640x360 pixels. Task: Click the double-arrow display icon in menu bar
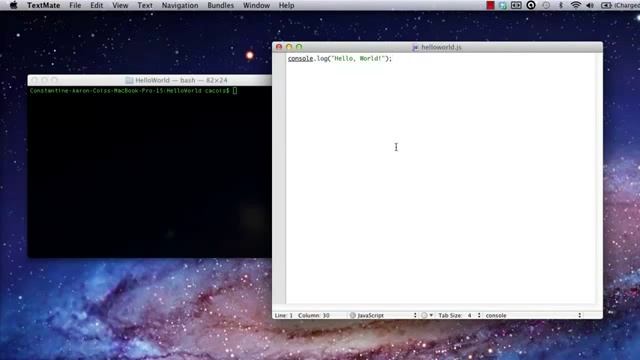tap(516, 5)
